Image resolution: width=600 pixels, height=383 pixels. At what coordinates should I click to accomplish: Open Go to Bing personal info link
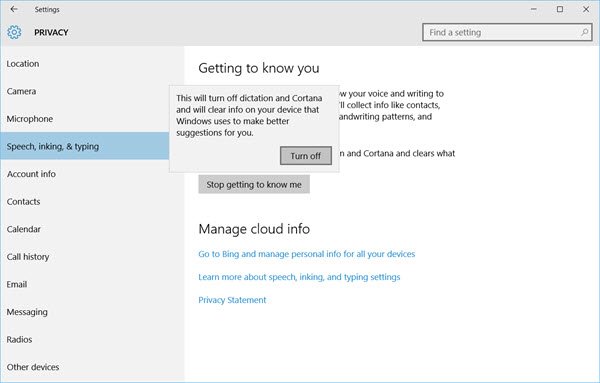point(307,254)
